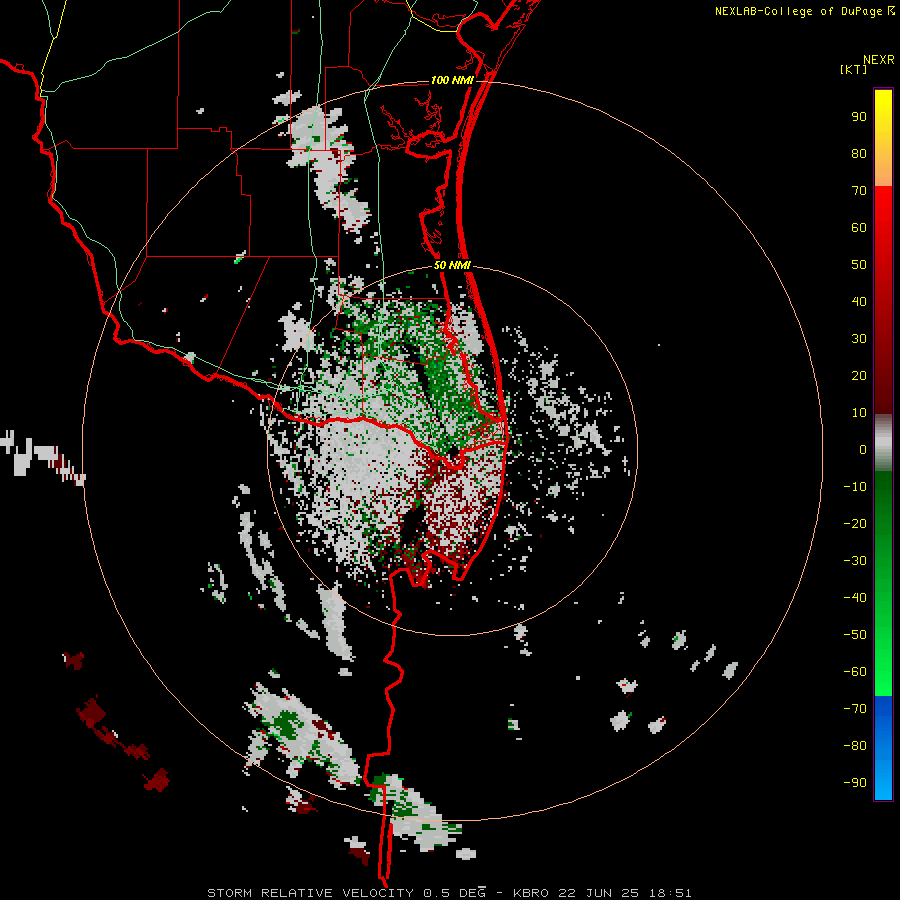Click the 90 value on velocity scale

click(x=859, y=117)
